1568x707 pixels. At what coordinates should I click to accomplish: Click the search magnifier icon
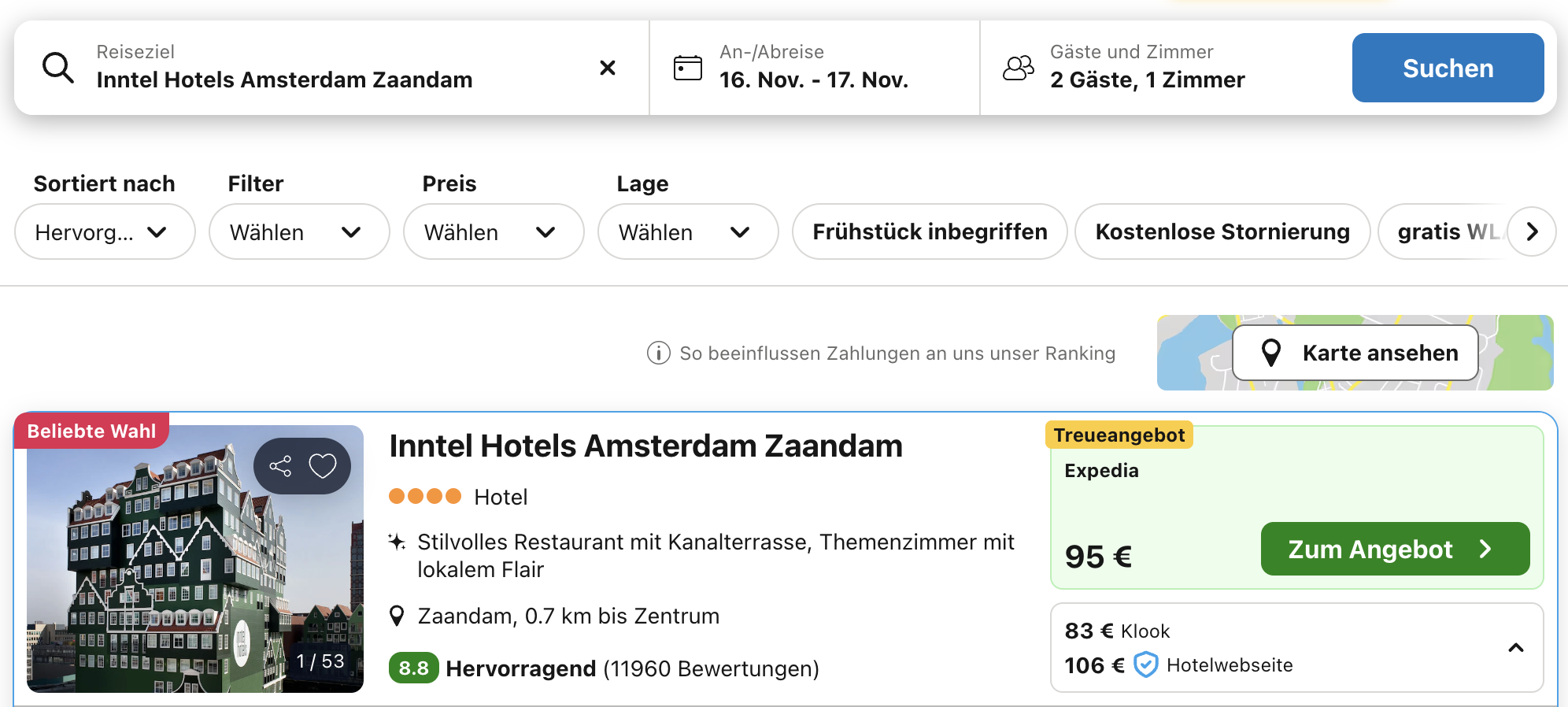[58, 68]
